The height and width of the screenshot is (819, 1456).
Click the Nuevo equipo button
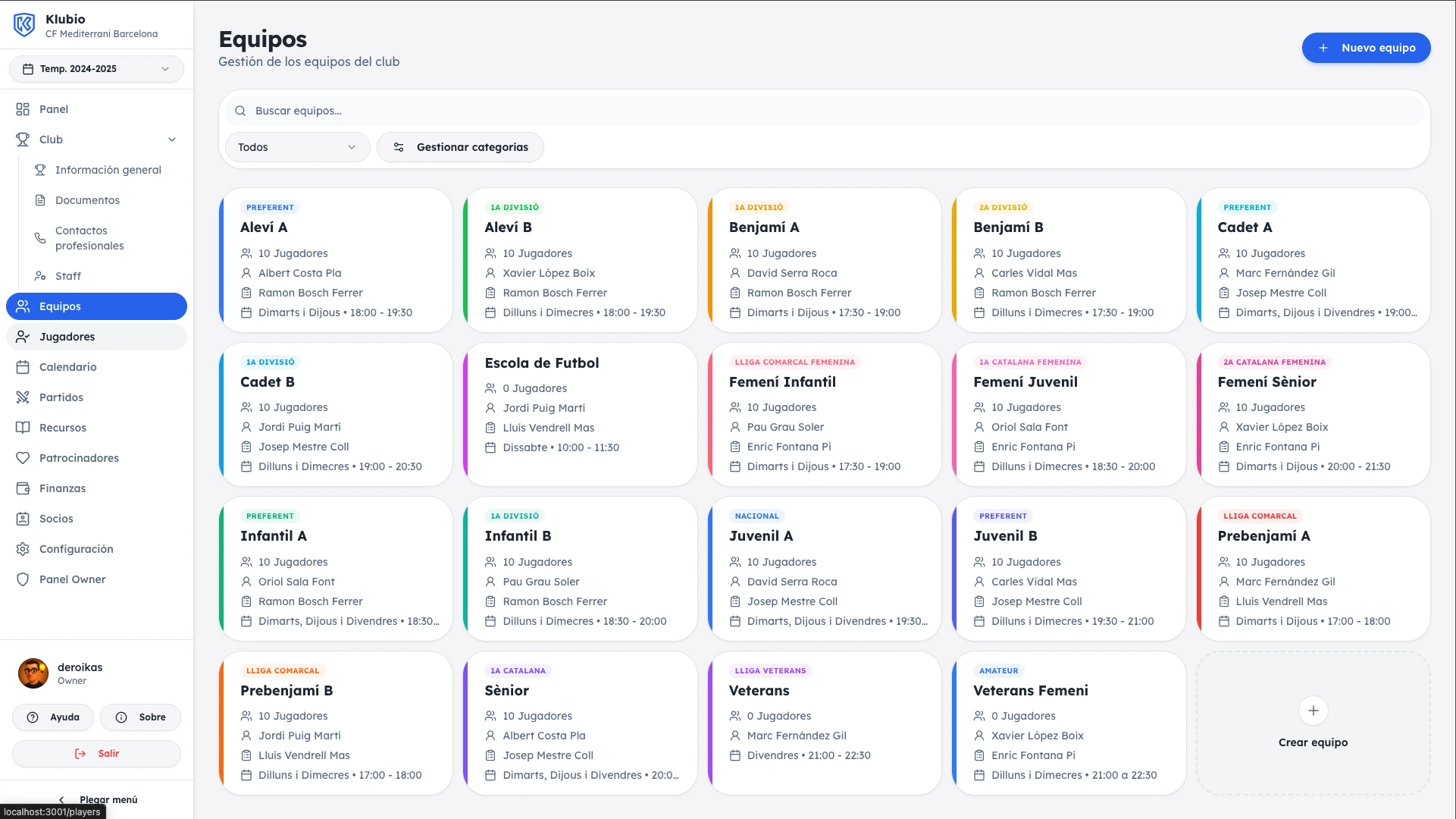tap(1366, 47)
